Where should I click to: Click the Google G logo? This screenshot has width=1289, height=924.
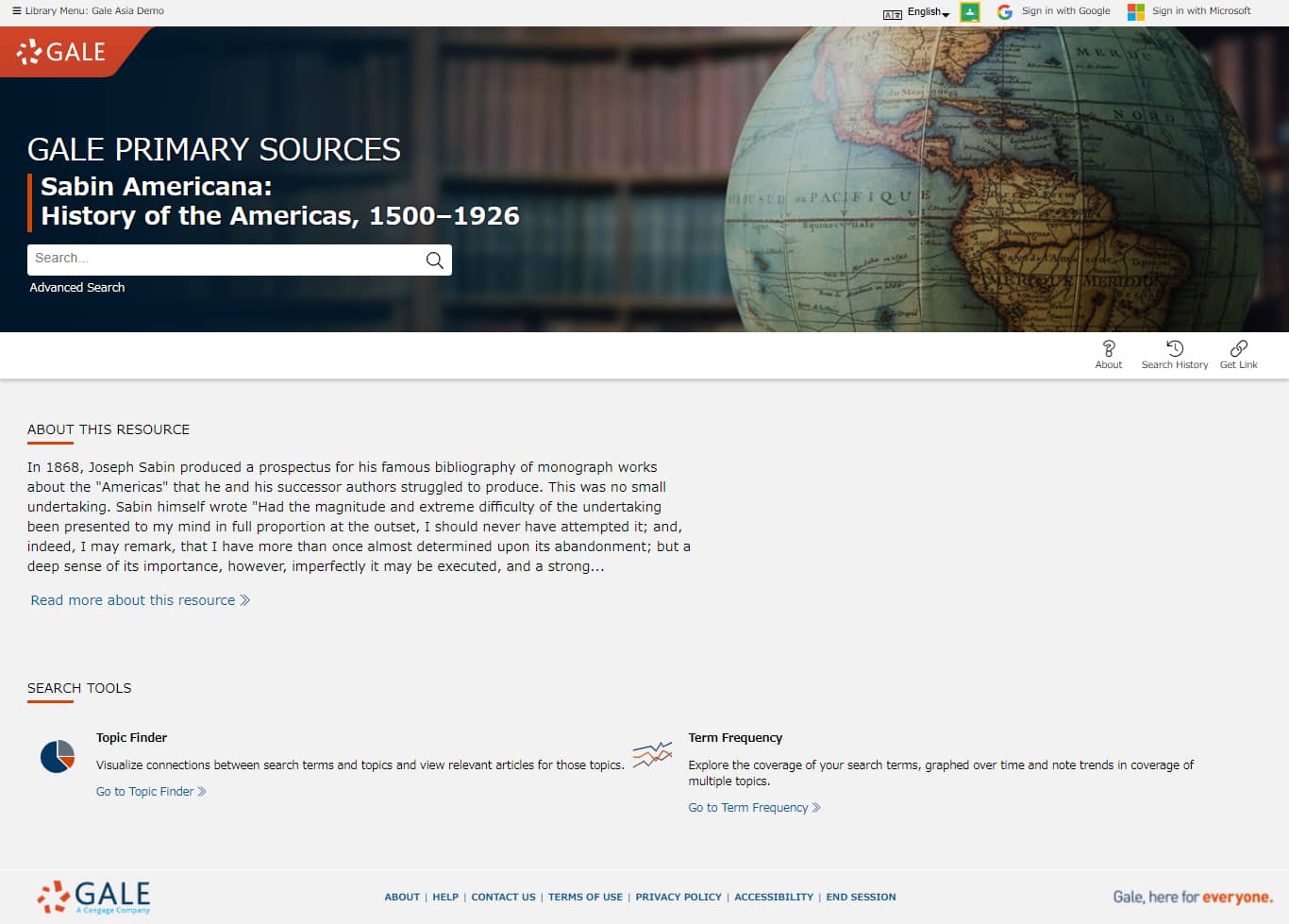point(1005,11)
